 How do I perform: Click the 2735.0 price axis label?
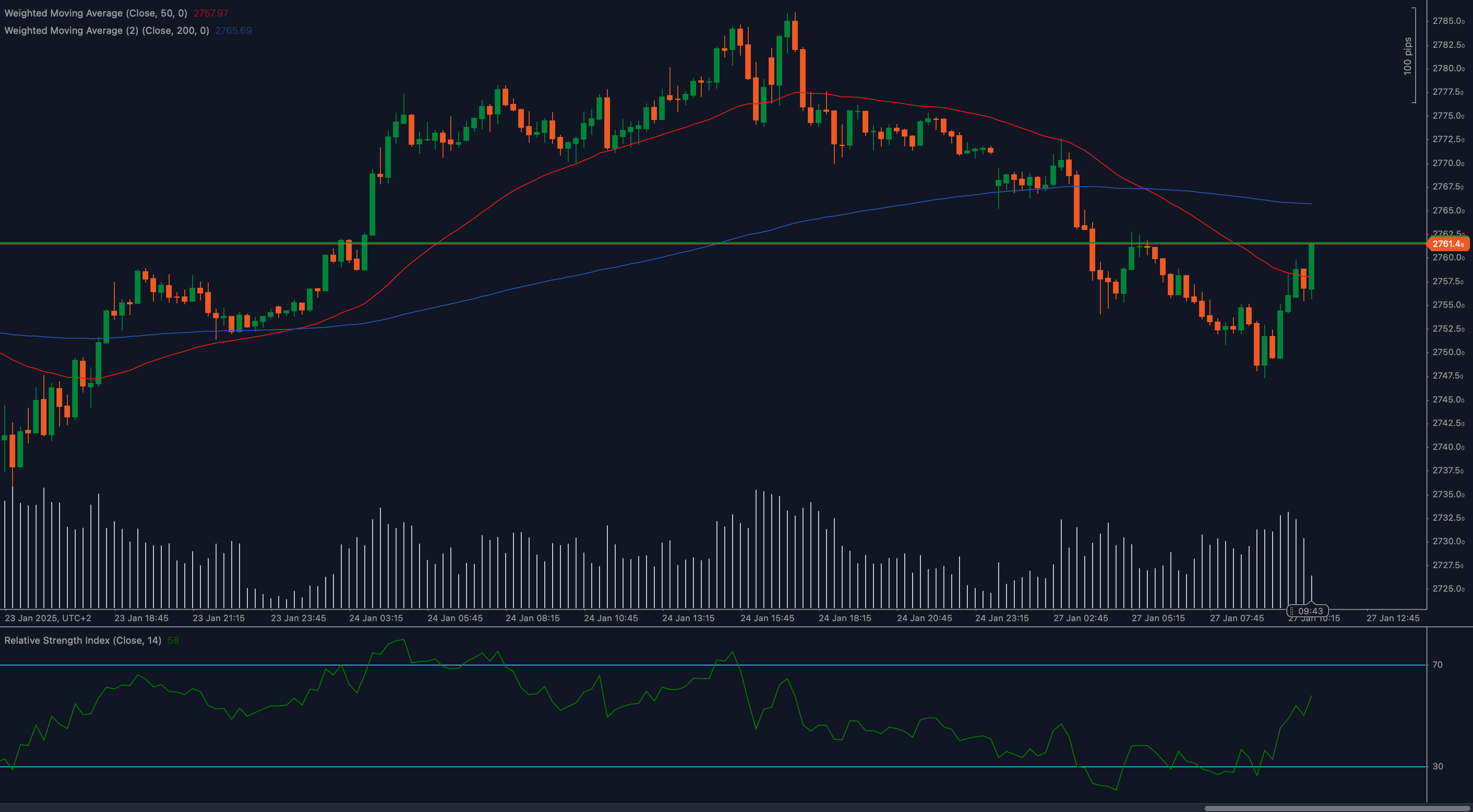pyautogui.click(x=1448, y=494)
